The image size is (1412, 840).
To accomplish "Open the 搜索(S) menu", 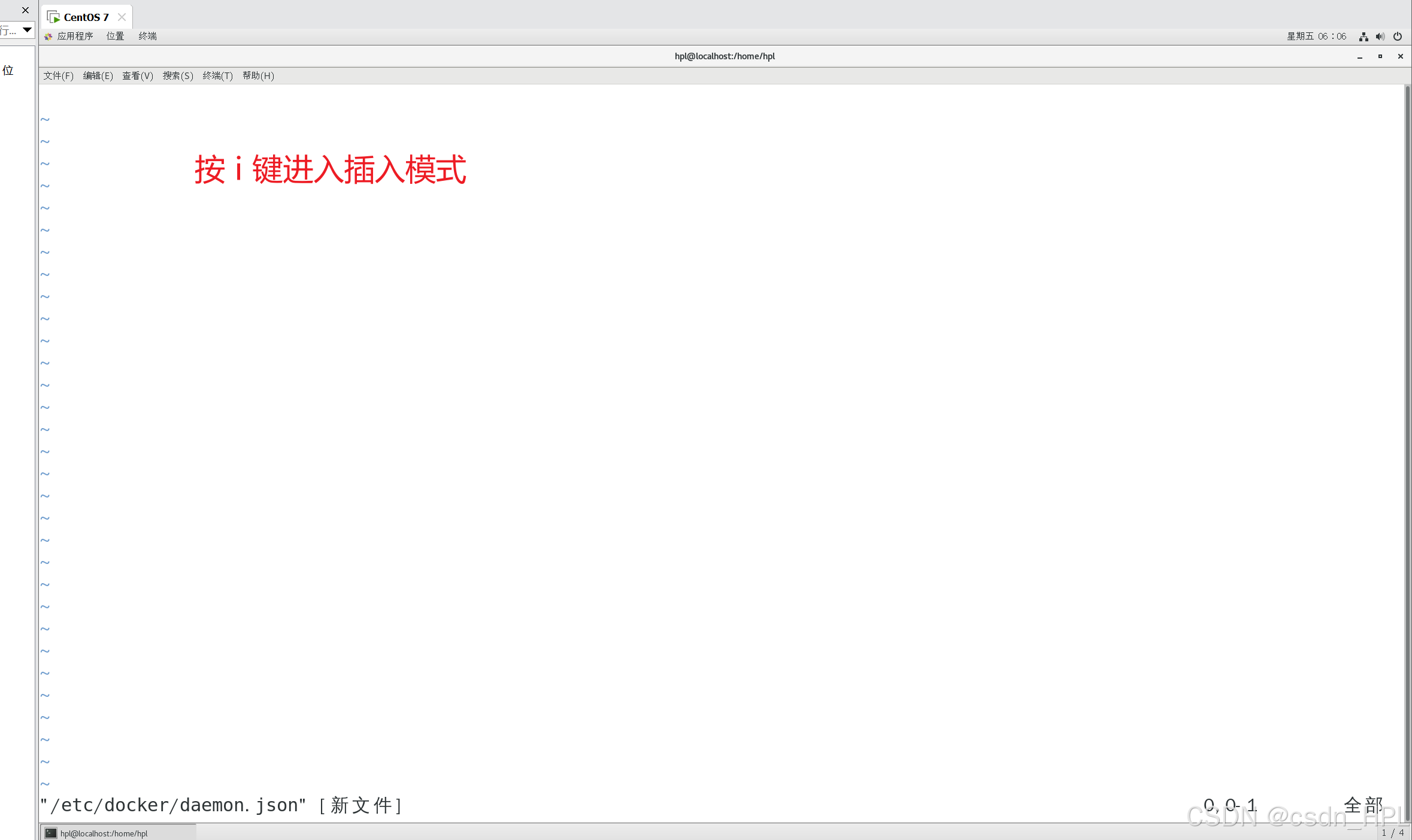I will point(178,75).
